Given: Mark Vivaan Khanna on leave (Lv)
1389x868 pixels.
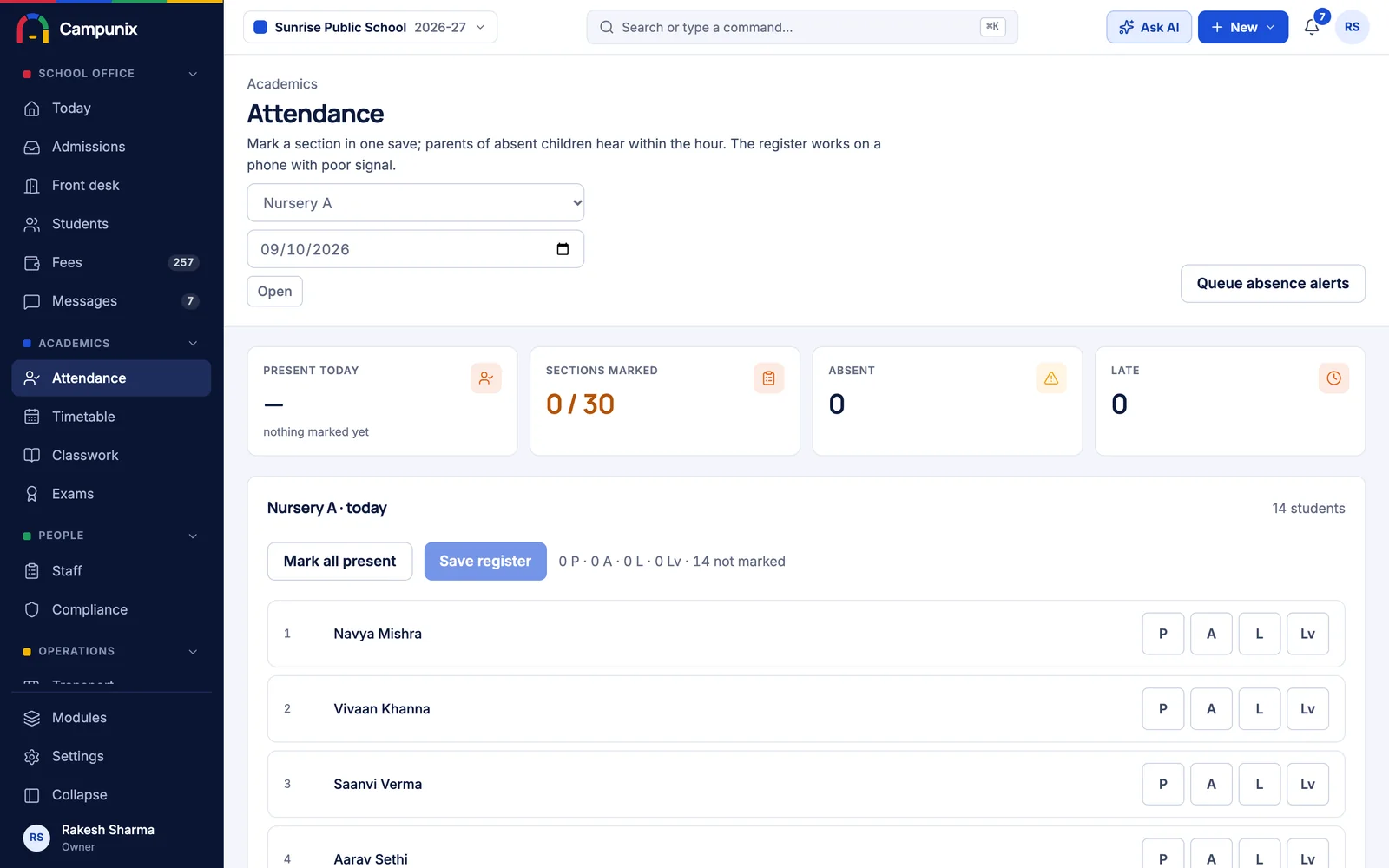Looking at the screenshot, I should tap(1307, 709).
